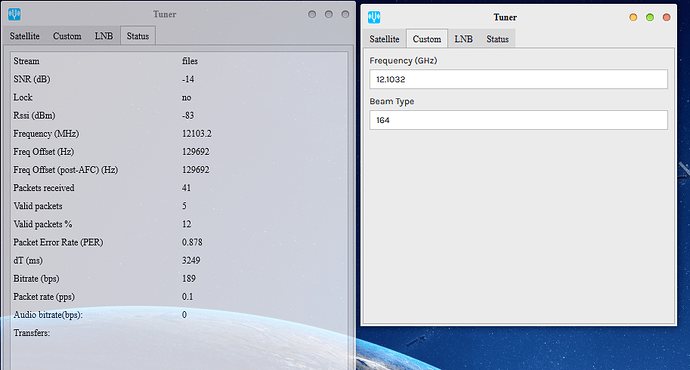Click the Tuner app icon in the active window
The height and width of the screenshot is (370, 690).
(374, 17)
